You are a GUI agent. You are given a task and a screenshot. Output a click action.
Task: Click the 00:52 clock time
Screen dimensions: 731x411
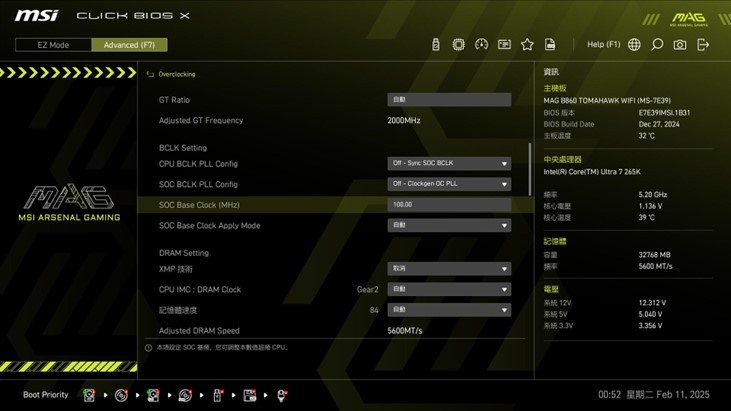[x=609, y=395]
